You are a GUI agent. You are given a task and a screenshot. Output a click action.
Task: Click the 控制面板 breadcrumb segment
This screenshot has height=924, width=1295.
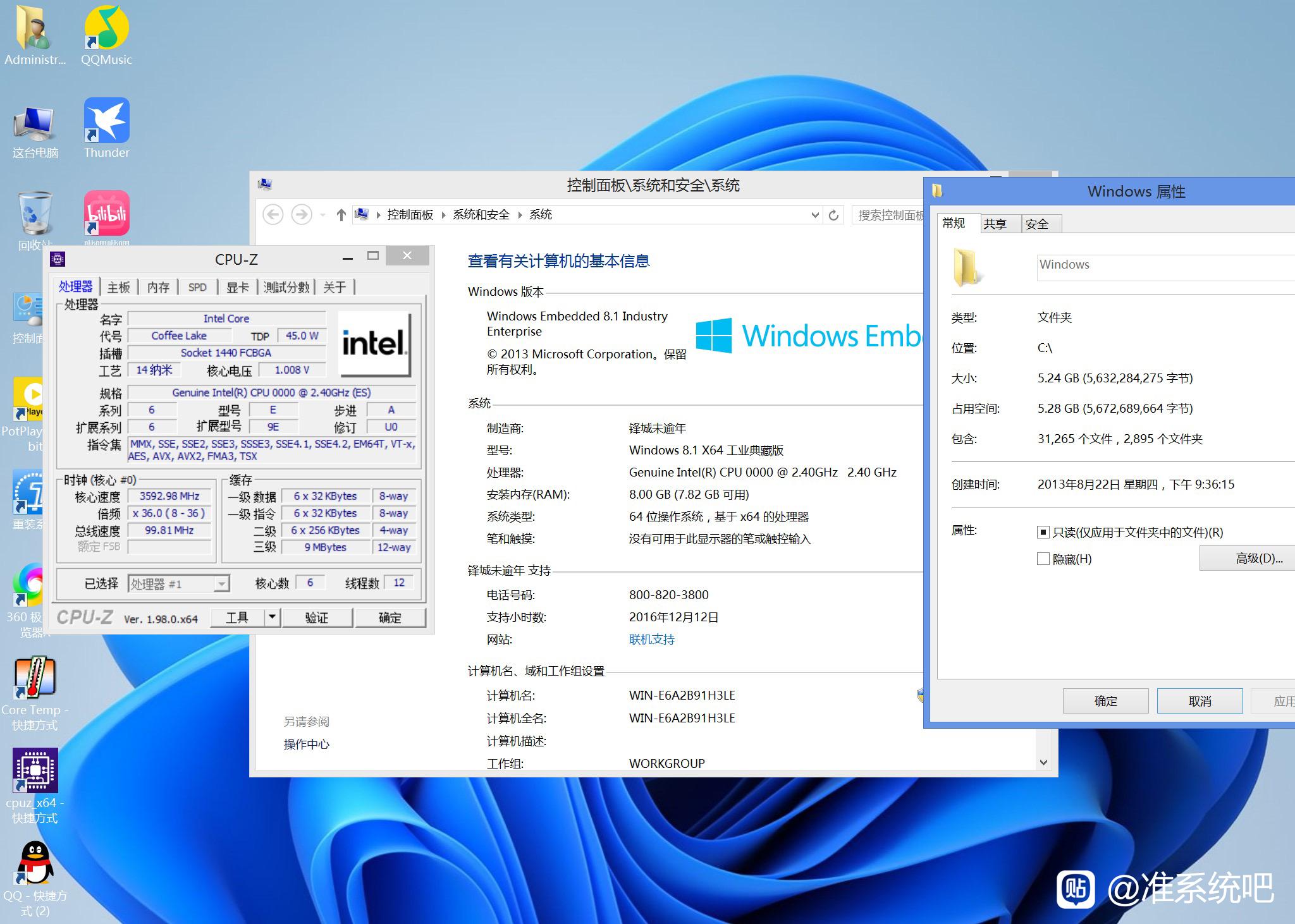click(x=410, y=214)
